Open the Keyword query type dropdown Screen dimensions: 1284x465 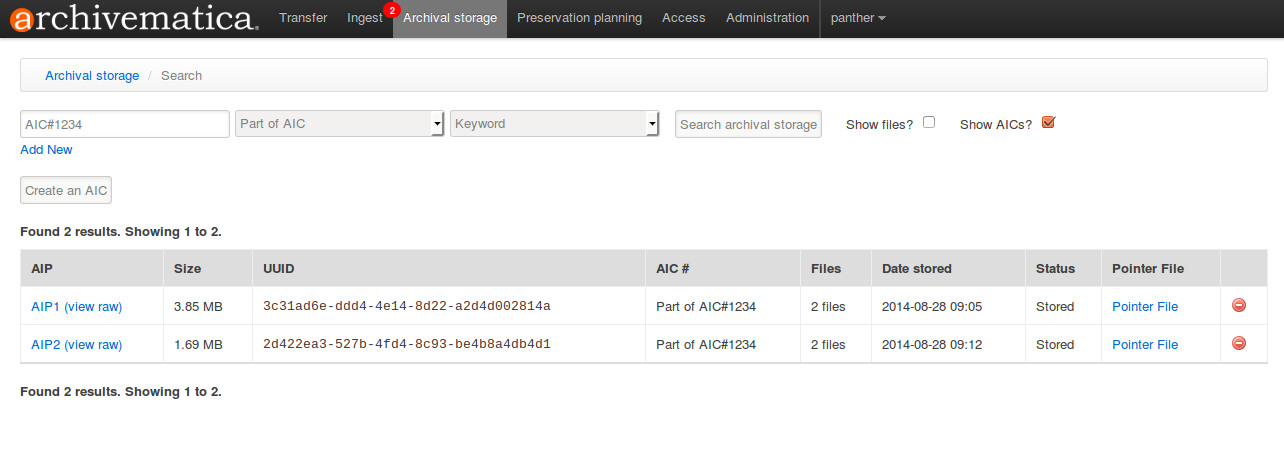coord(554,124)
